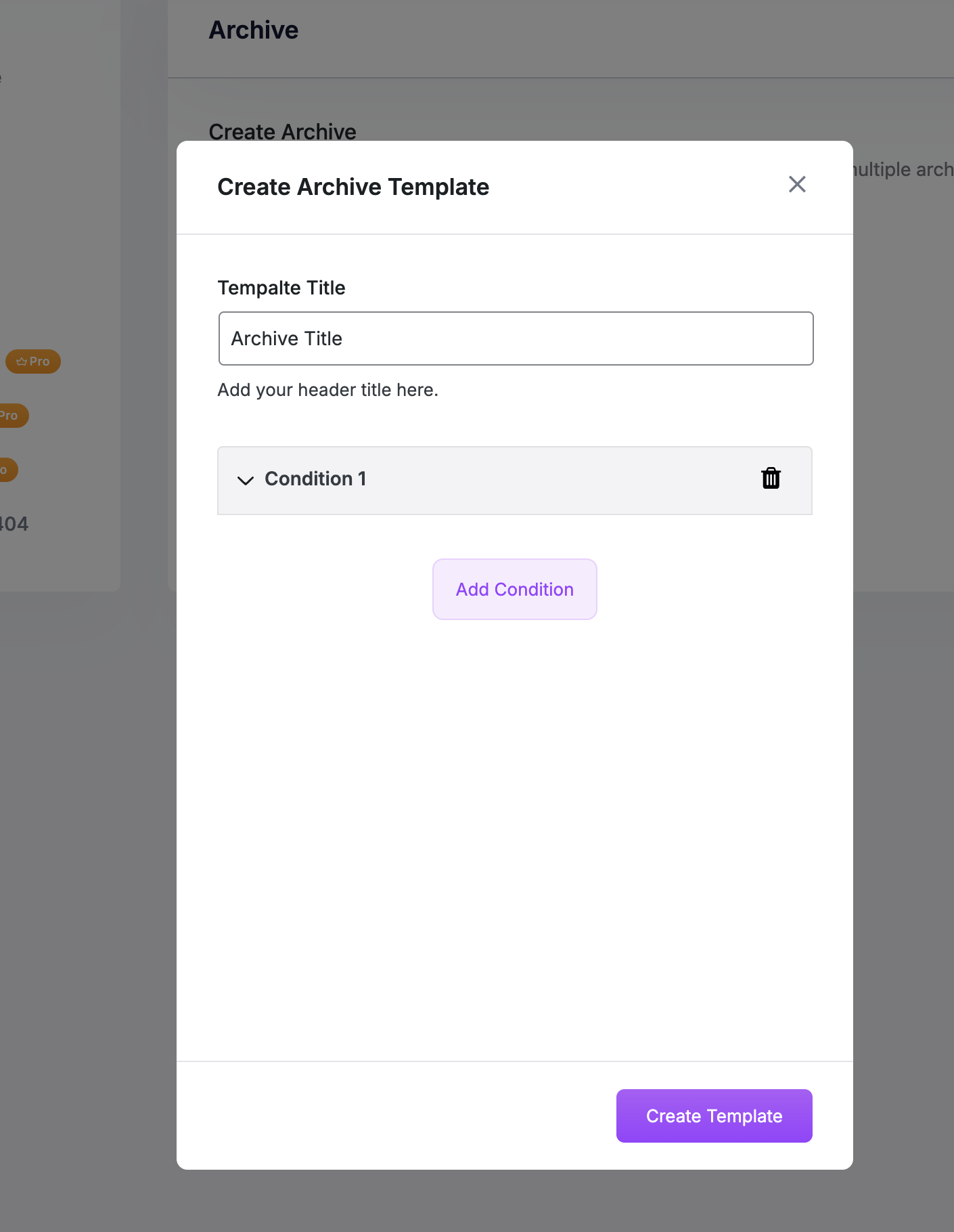954x1232 pixels.
Task: Click the Create Archive Template dialog title
Action: click(x=353, y=187)
